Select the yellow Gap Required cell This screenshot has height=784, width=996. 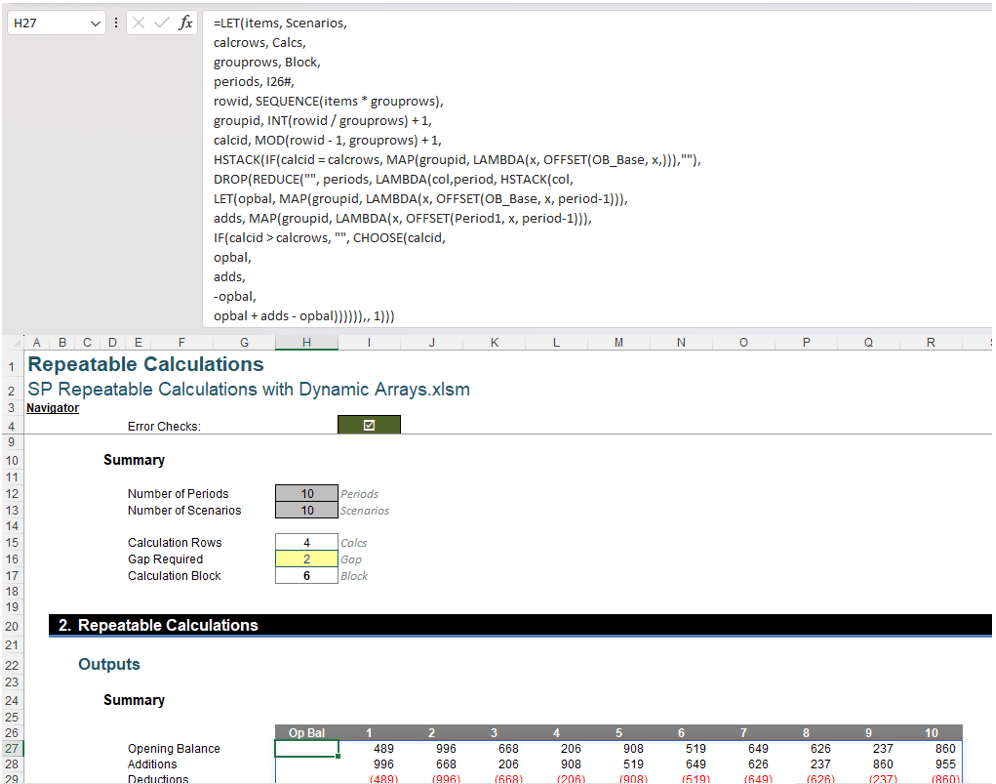click(x=306, y=559)
